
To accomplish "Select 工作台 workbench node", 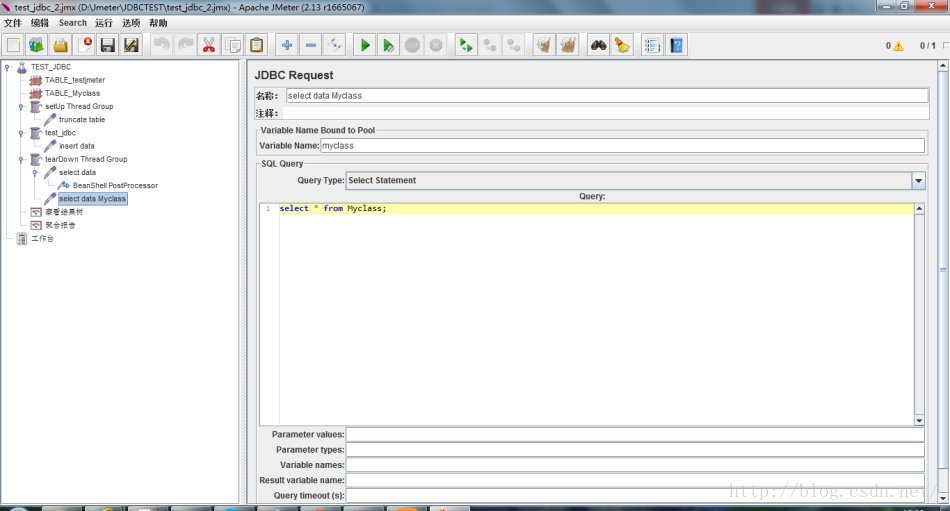I will pos(42,239).
